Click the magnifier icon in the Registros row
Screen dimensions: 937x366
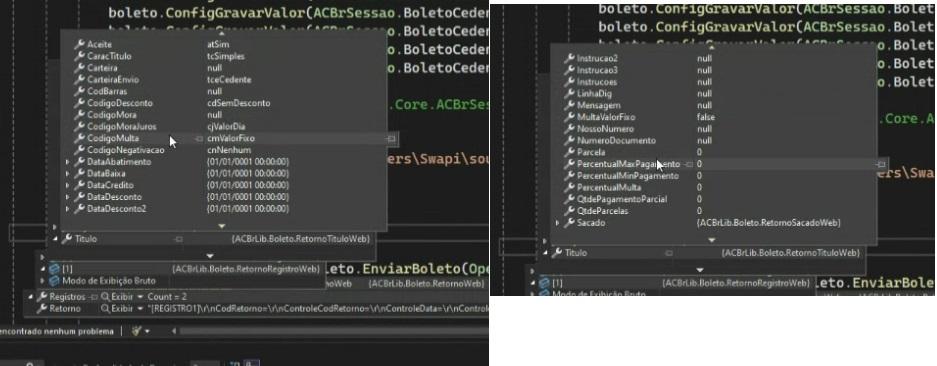(x=105, y=297)
